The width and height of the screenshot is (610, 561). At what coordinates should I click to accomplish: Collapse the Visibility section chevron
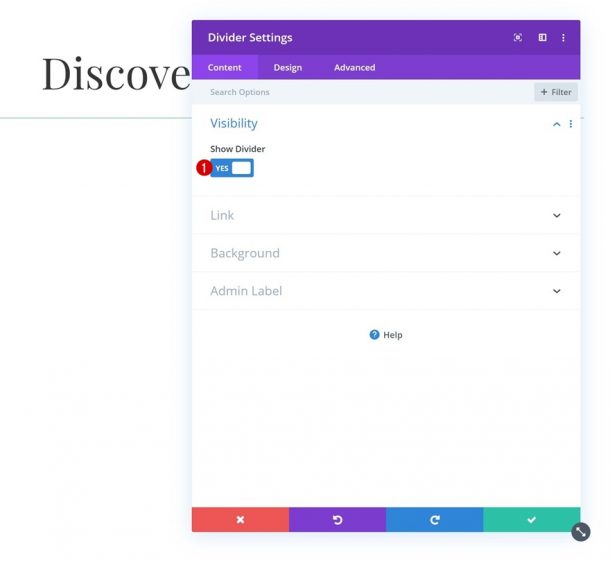[557, 124]
